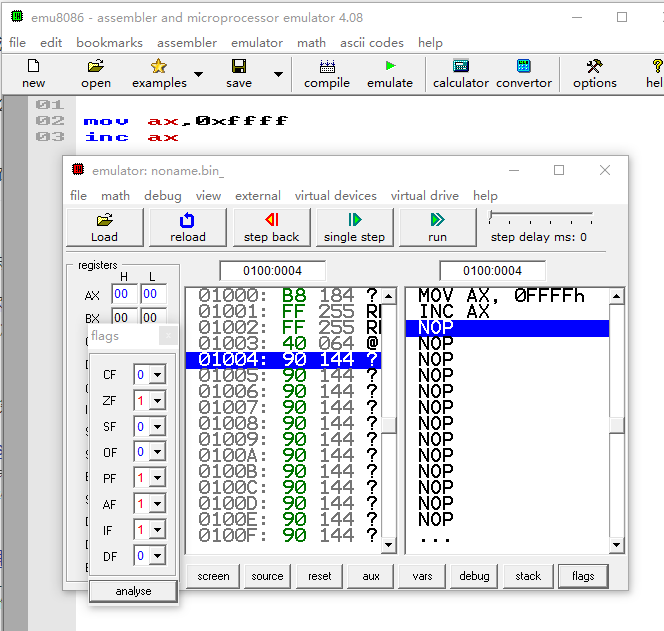Click the AX low byte register field

(153, 294)
